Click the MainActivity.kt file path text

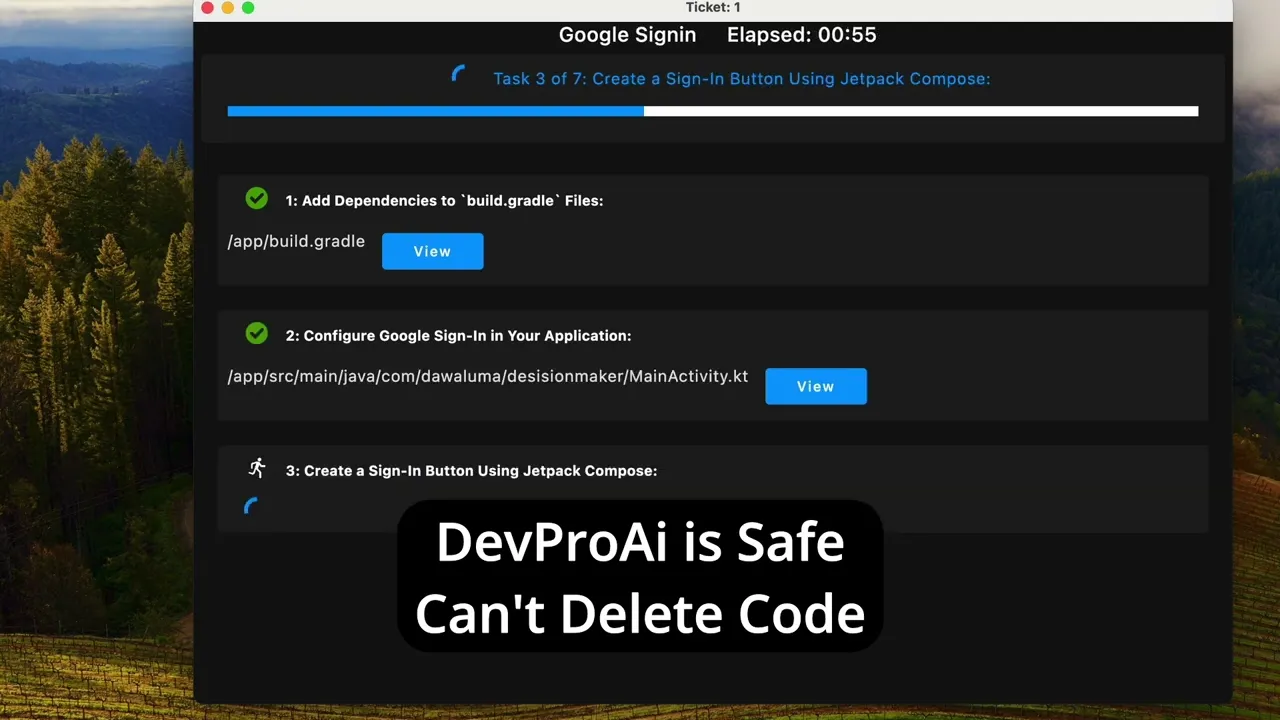click(x=488, y=377)
